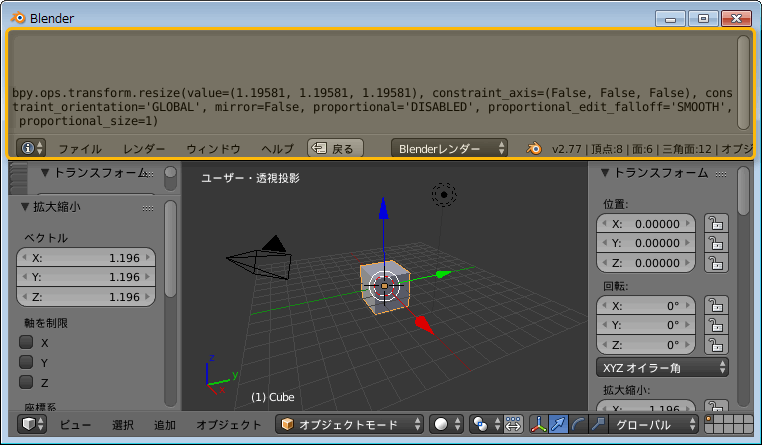
Task: Open グローバル orientation dropdown
Action: pos(654,424)
